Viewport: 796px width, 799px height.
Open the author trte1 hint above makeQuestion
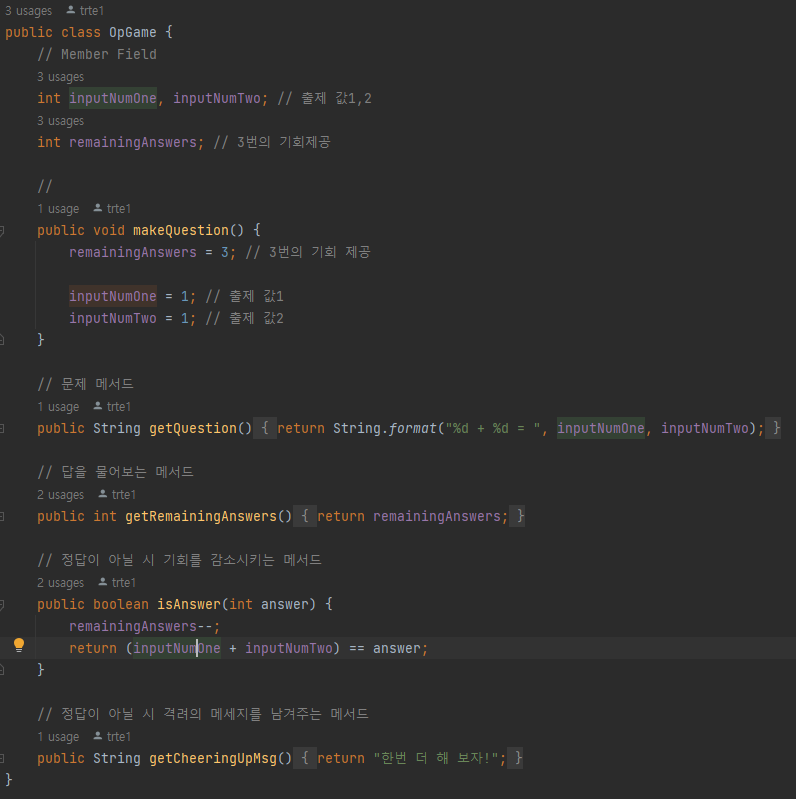112,208
